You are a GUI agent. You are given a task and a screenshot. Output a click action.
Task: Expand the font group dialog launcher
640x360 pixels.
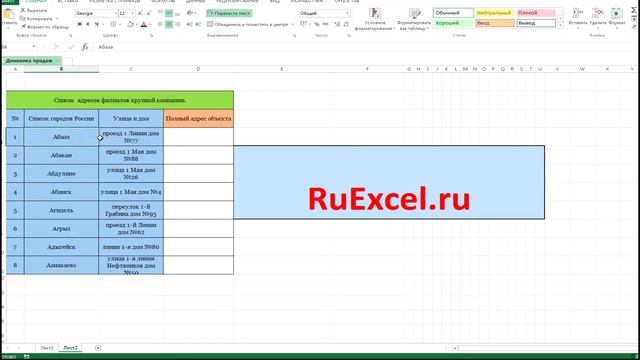(x=151, y=36)
